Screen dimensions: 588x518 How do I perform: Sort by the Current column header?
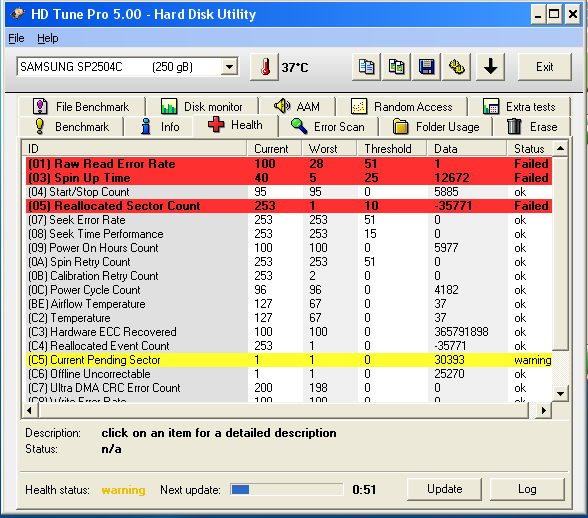point(274,149)
